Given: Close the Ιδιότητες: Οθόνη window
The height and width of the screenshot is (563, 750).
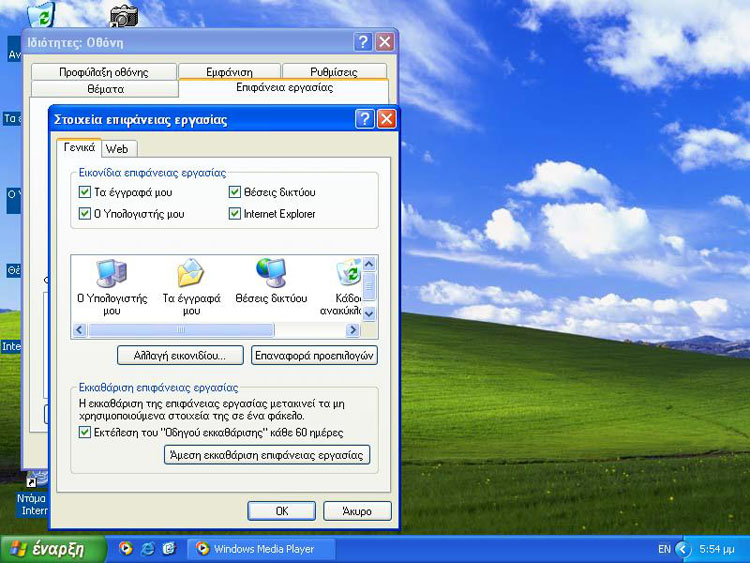Looking at the screenshot, I should coord(385,42).
